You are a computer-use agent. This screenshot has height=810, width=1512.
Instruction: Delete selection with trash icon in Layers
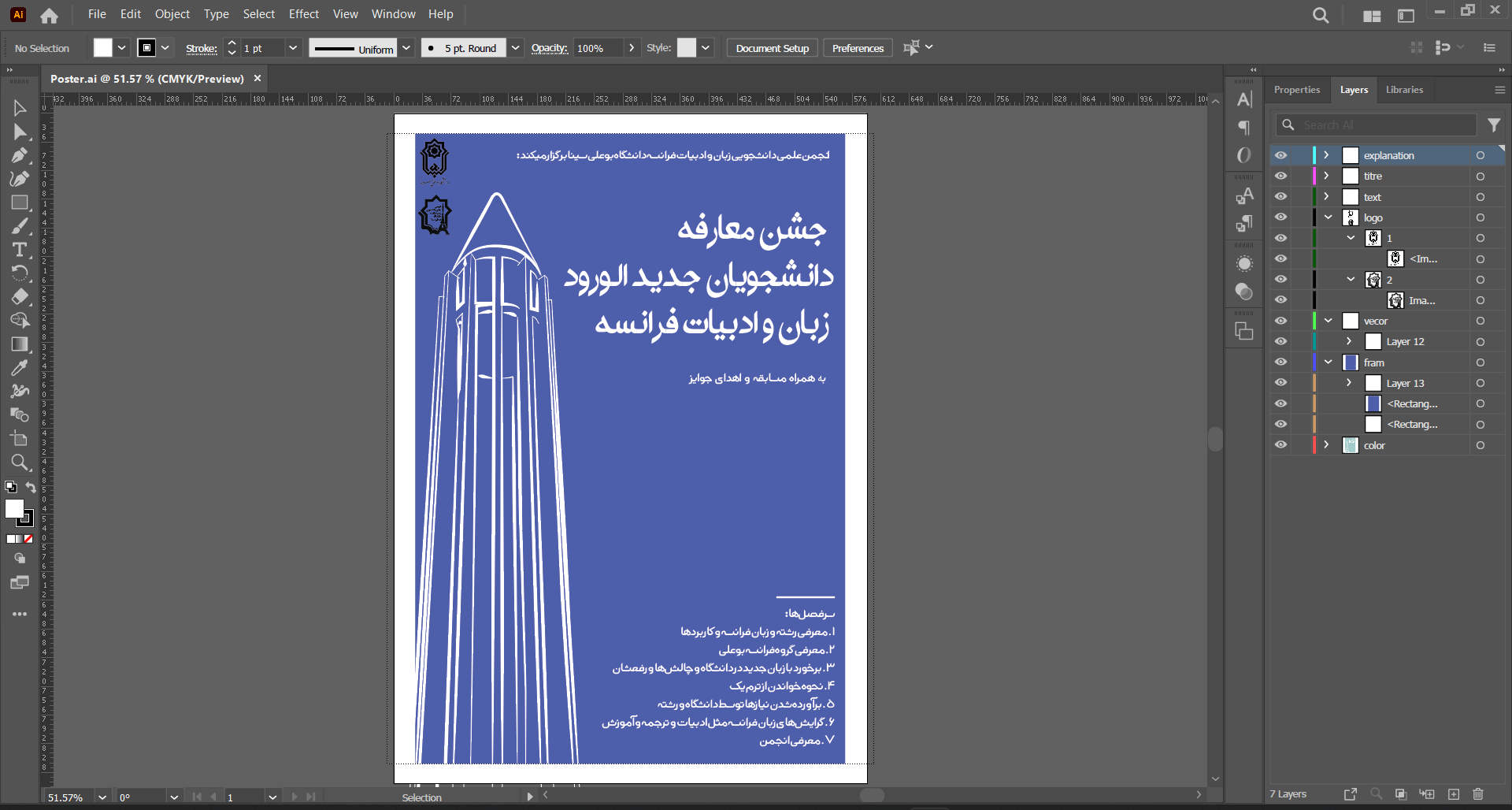(x=1478, y=794)
